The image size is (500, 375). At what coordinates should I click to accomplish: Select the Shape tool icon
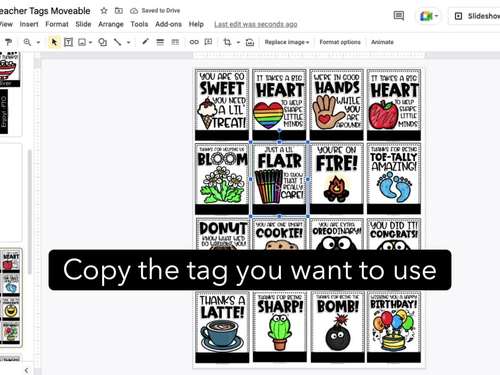pyautogui.click(x=103, y=42)
